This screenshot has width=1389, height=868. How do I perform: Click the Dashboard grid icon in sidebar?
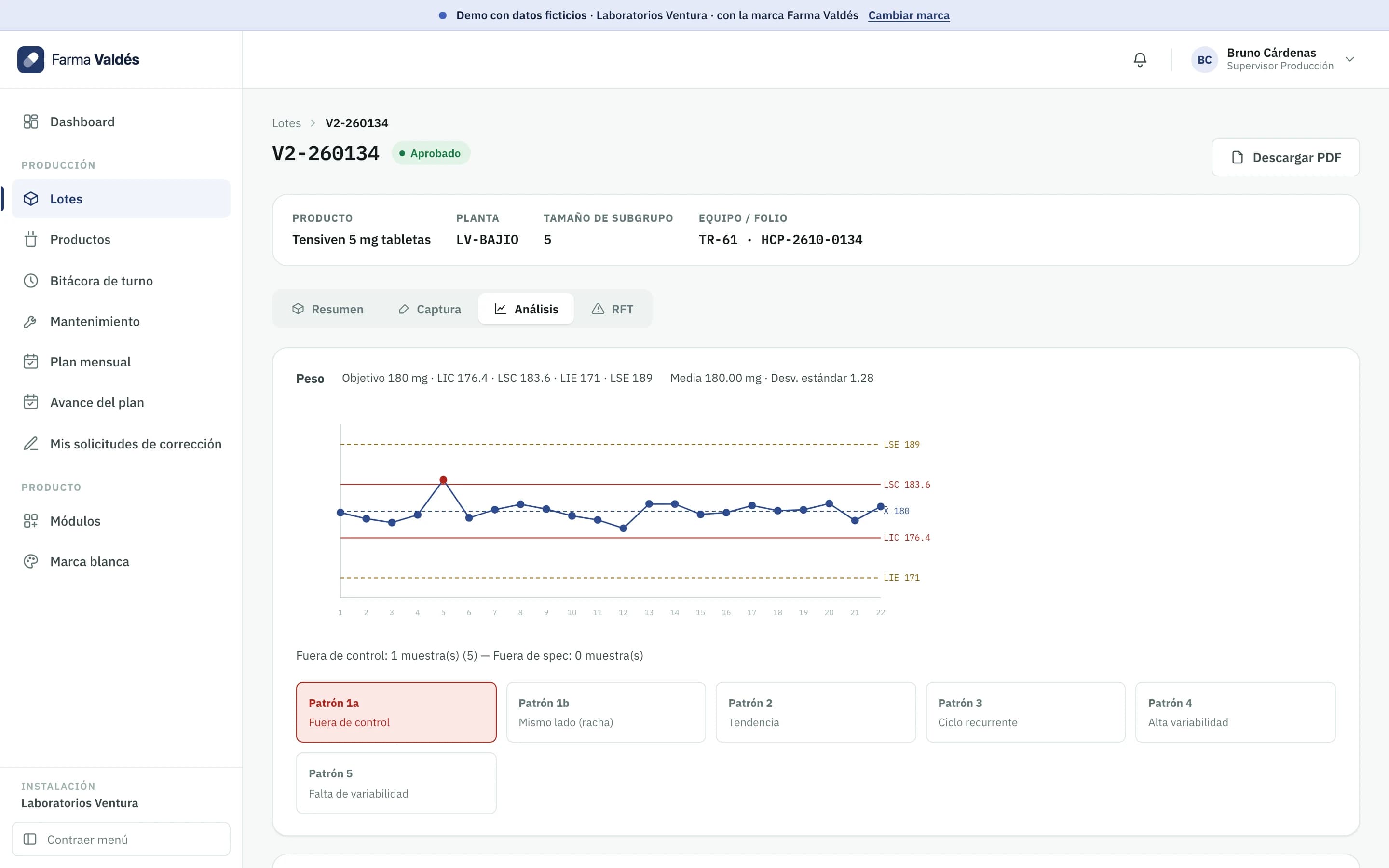point(30,122)
